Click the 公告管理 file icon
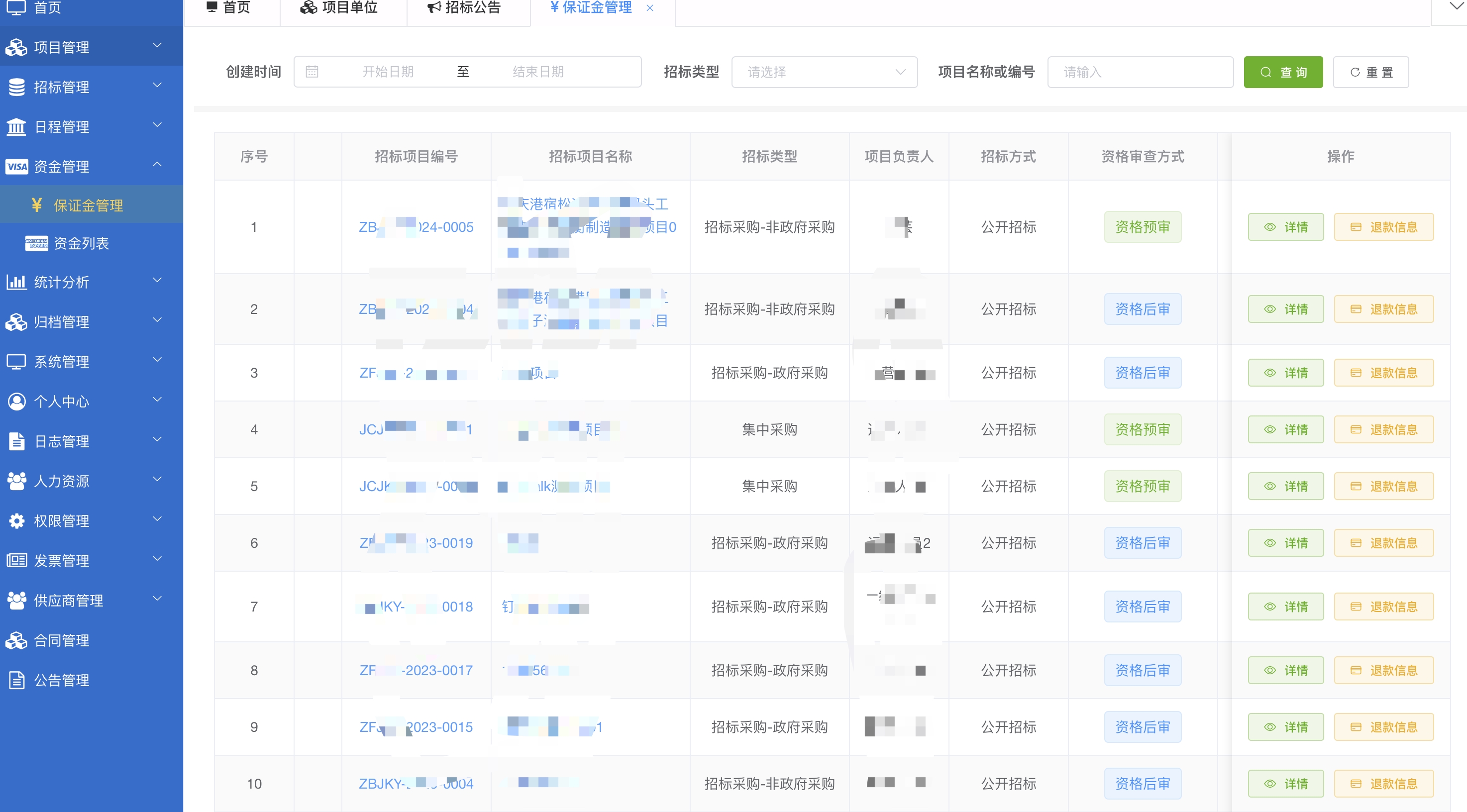Screen dimensions: 1467x812 point(16,680)
